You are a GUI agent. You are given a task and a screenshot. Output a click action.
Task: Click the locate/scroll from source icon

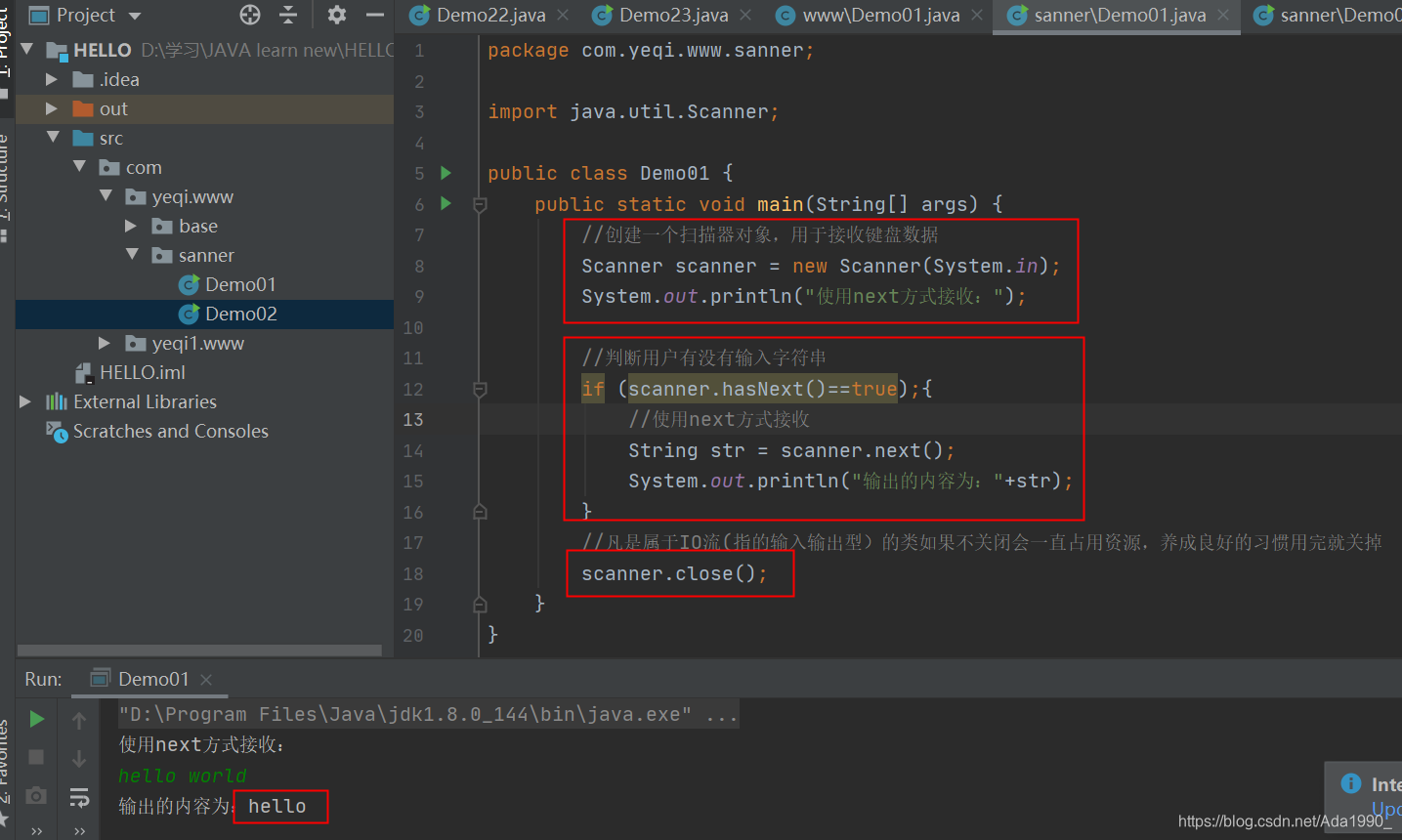click(250, 15)
